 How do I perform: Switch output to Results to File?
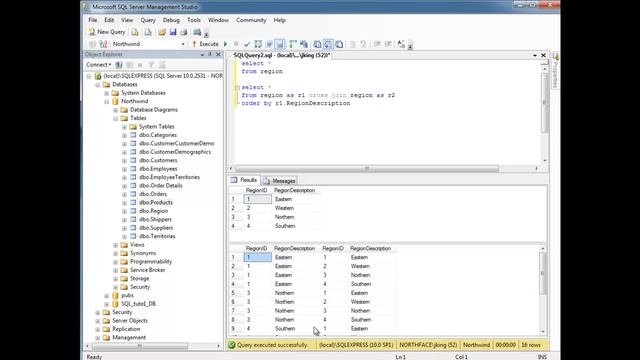(x=339, y=44)
